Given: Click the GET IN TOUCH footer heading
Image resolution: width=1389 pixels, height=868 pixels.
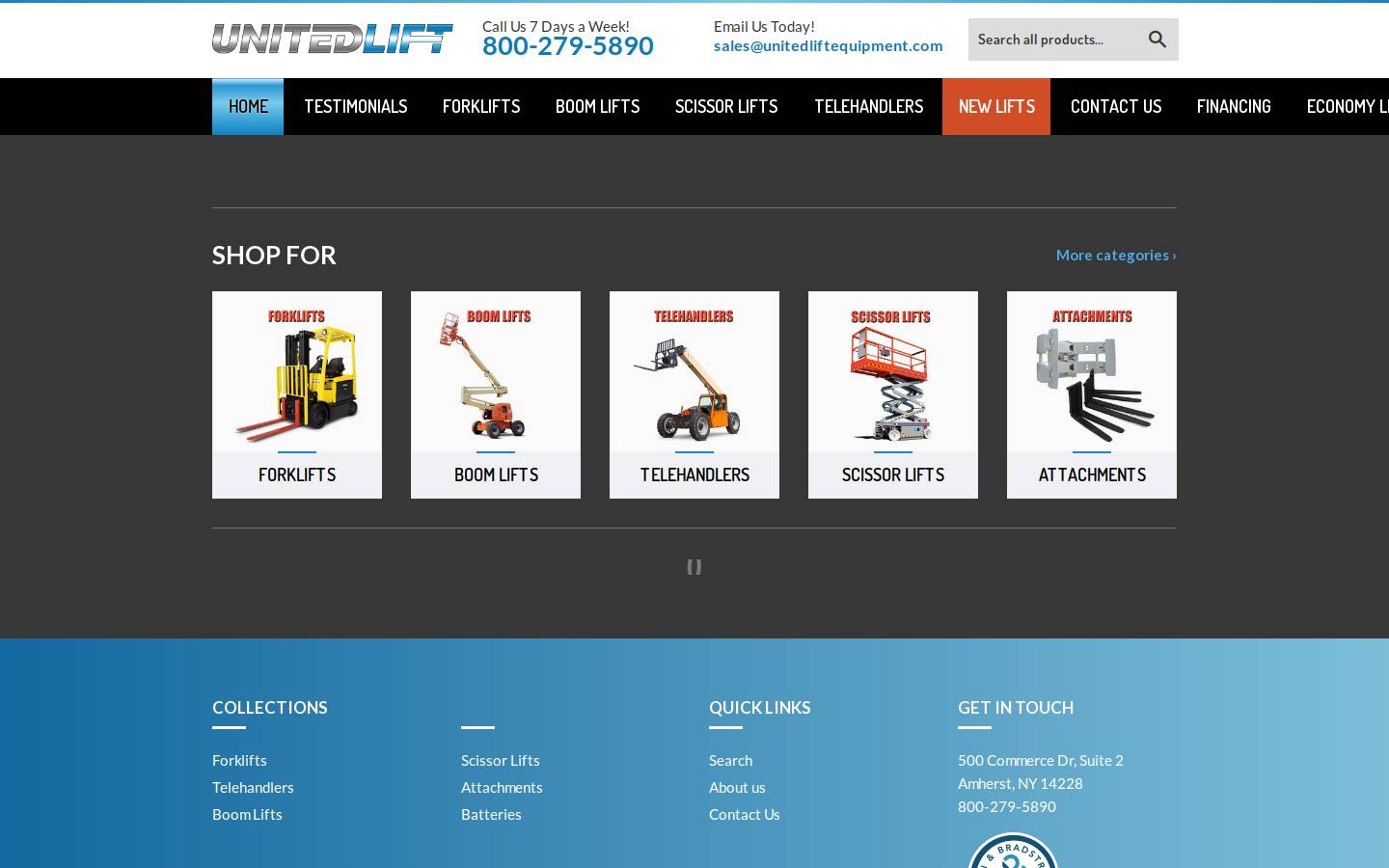Looking at the screenshot, I should pos(1015,707).
